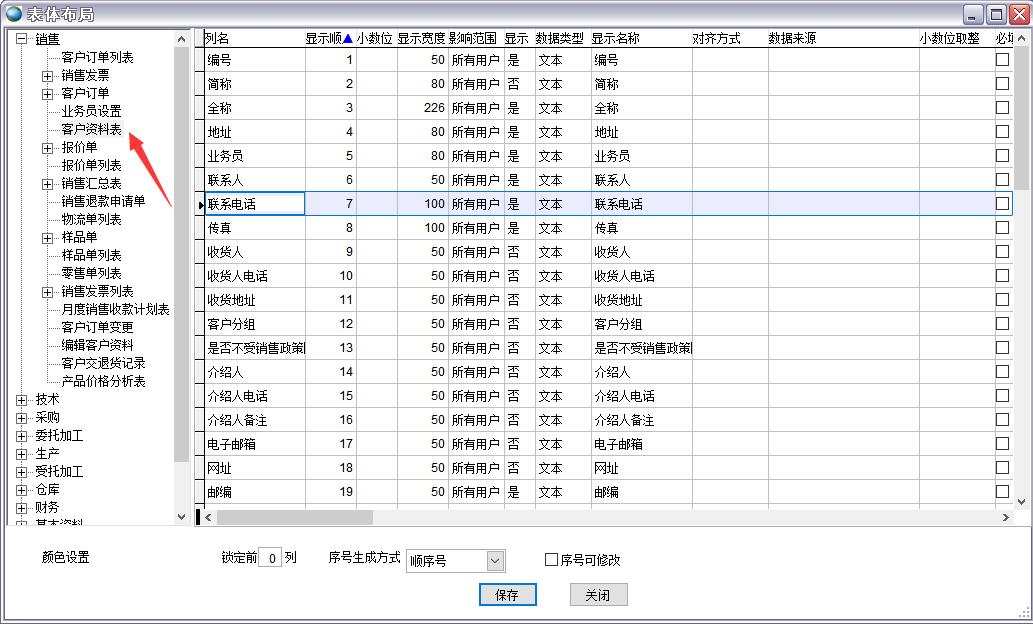Image resolution: width=1033 pixels, height=624 pixels.
Task: Expand the 销售发票 tree node
Action: pos(48,76)
